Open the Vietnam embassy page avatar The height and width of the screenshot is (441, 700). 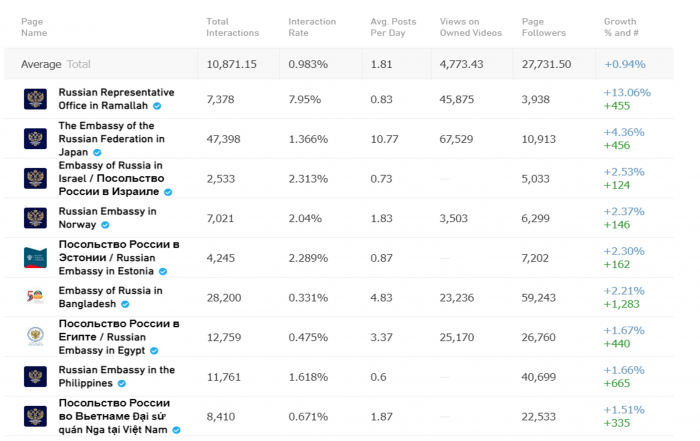[35, 416]
